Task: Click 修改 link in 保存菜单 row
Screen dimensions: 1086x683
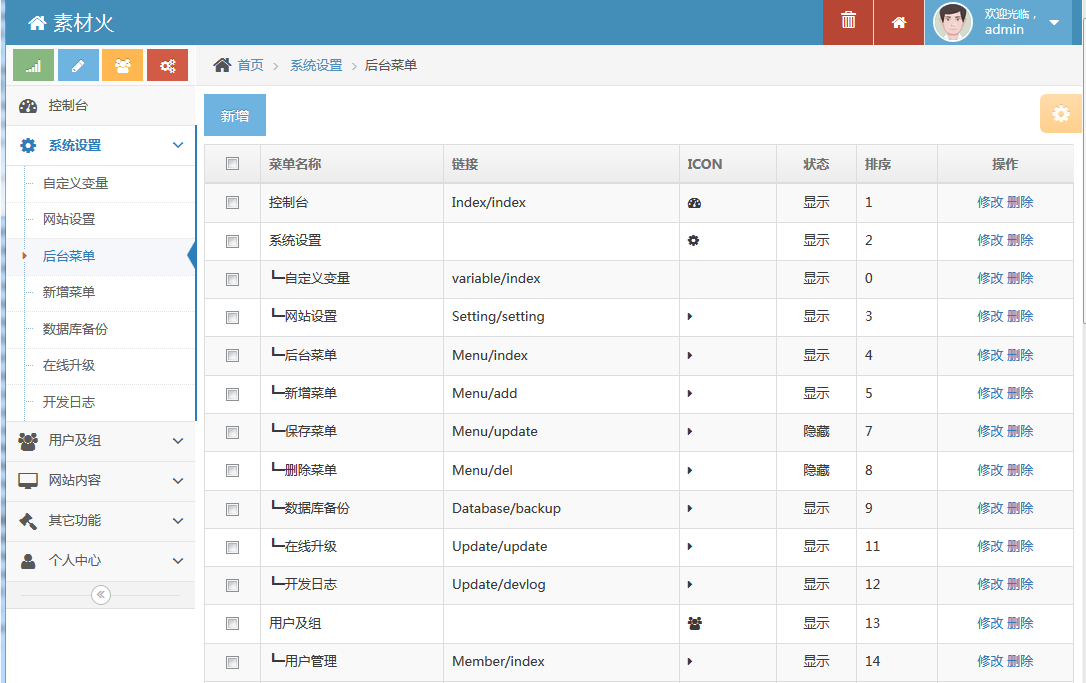Action: pyautogui.click(x=990, y=432)
